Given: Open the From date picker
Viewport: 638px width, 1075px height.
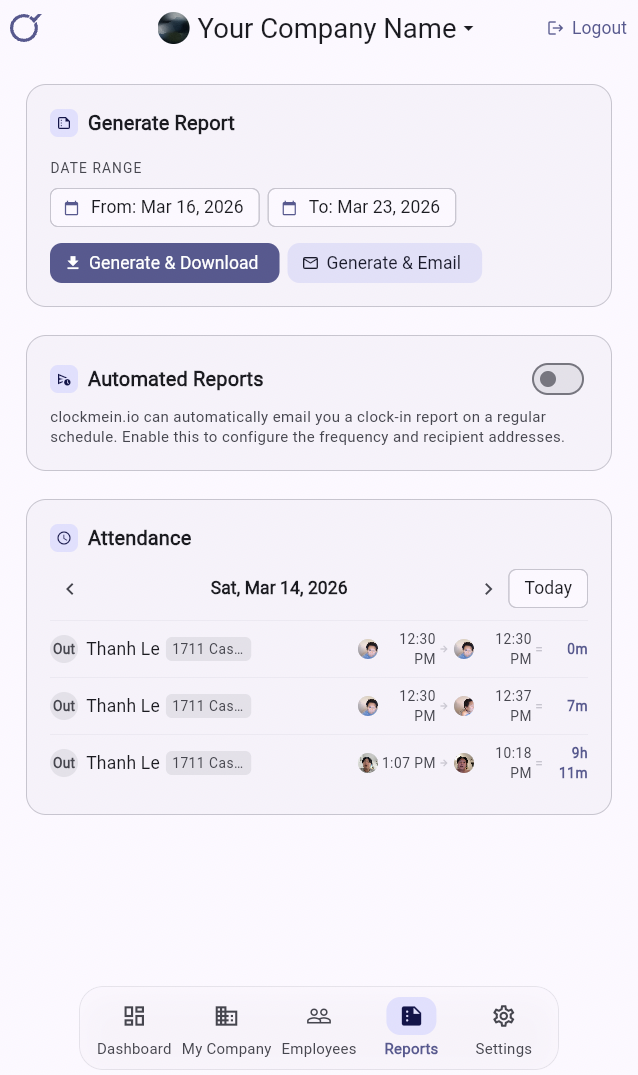Looking at the screenshot, I should point(155,207).
